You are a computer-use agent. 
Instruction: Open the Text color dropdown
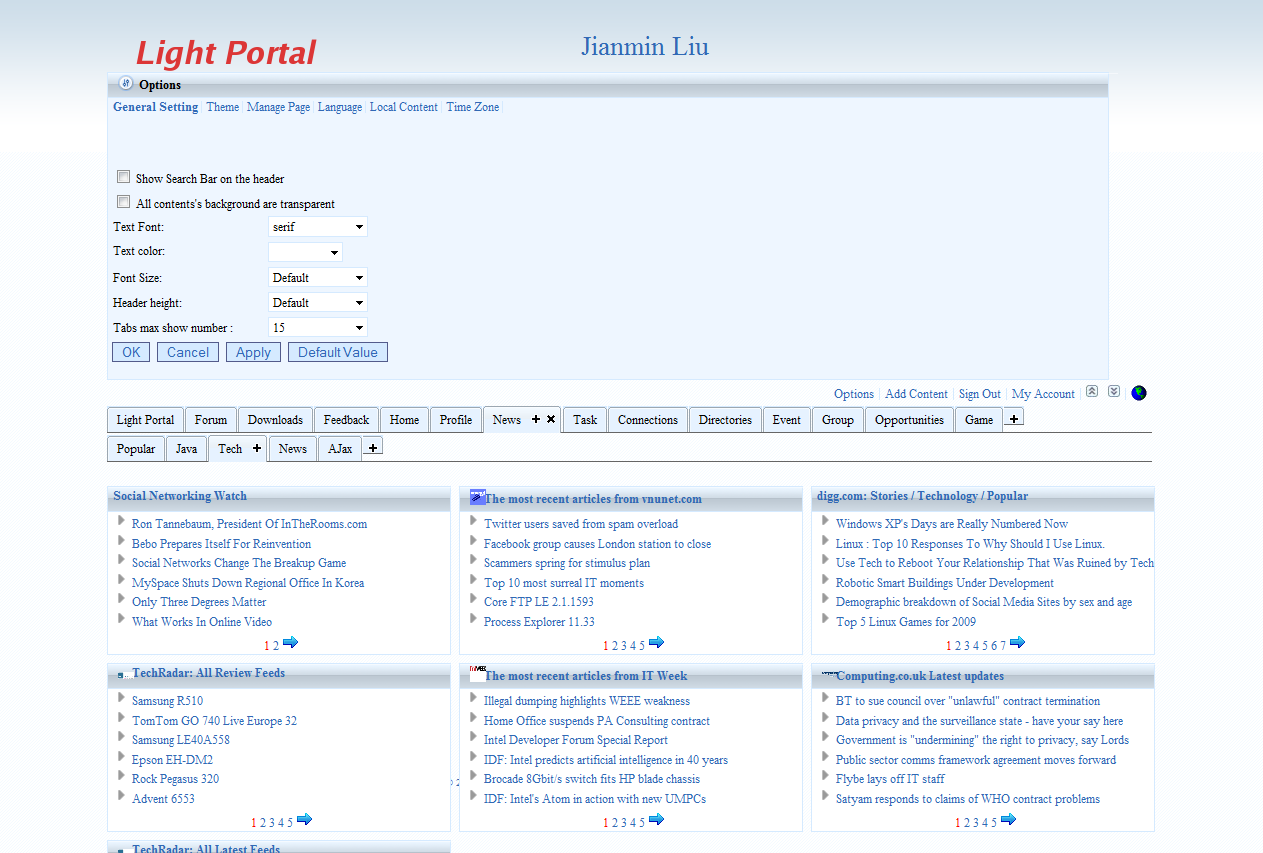(x=305, y=252)
